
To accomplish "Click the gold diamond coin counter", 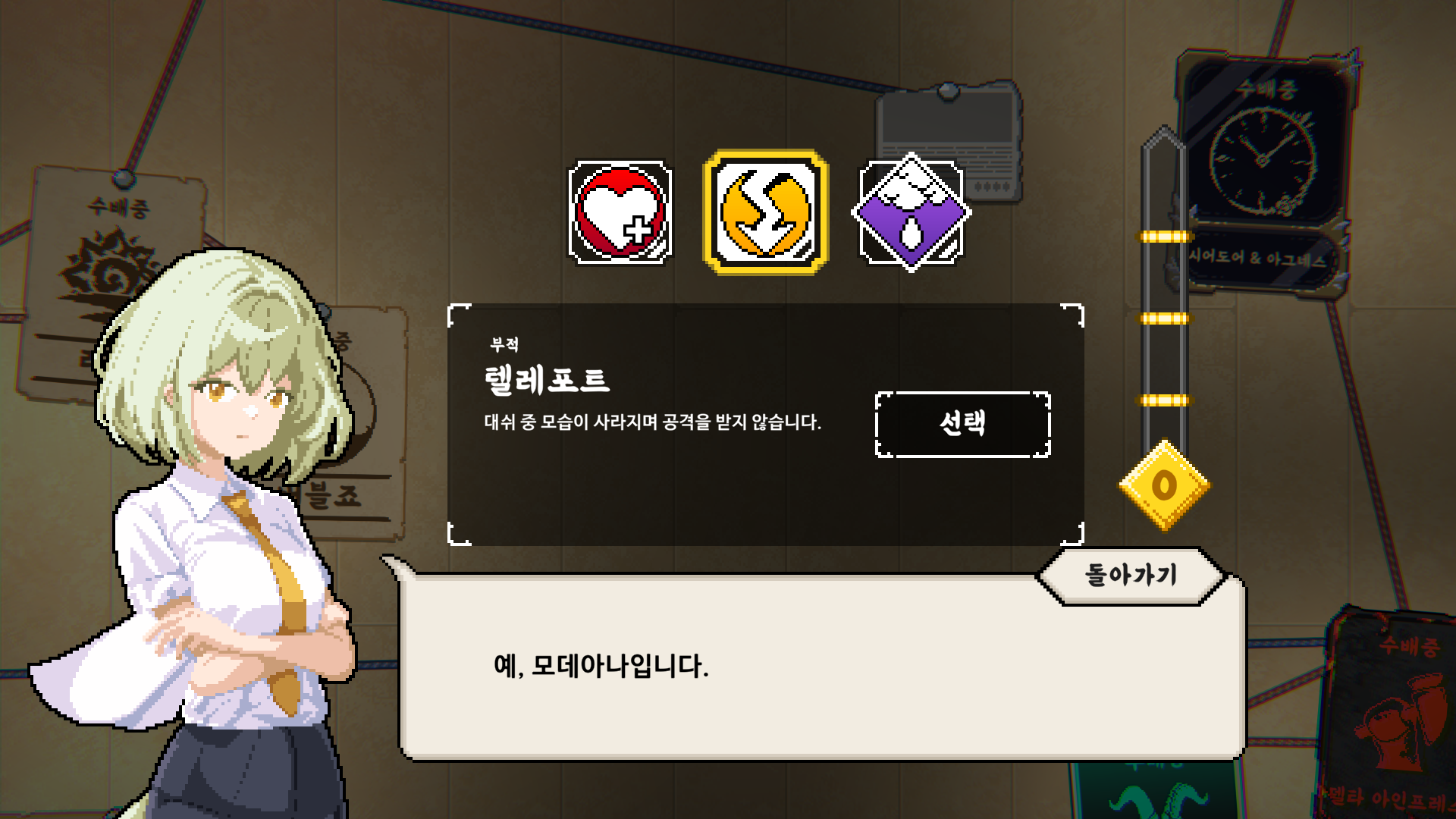I will [x=1165, y=485].
